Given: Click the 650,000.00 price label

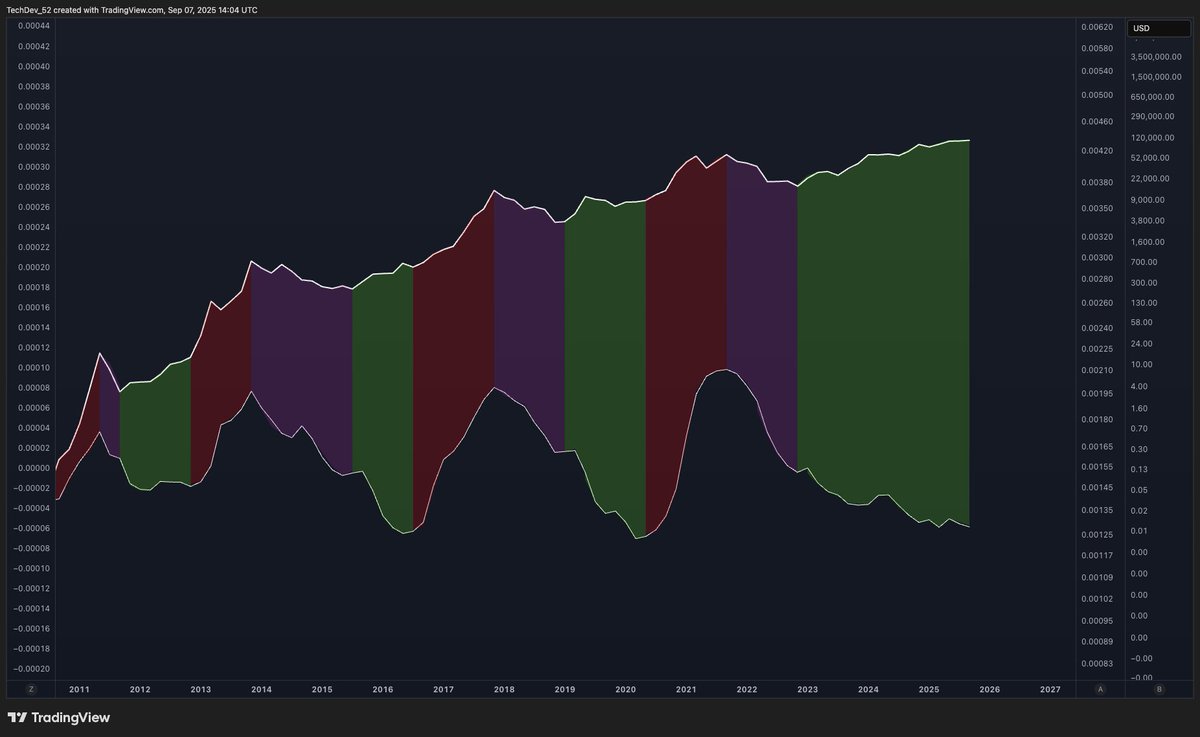Looking at the screenshot, I should (x=1153, y=97).
